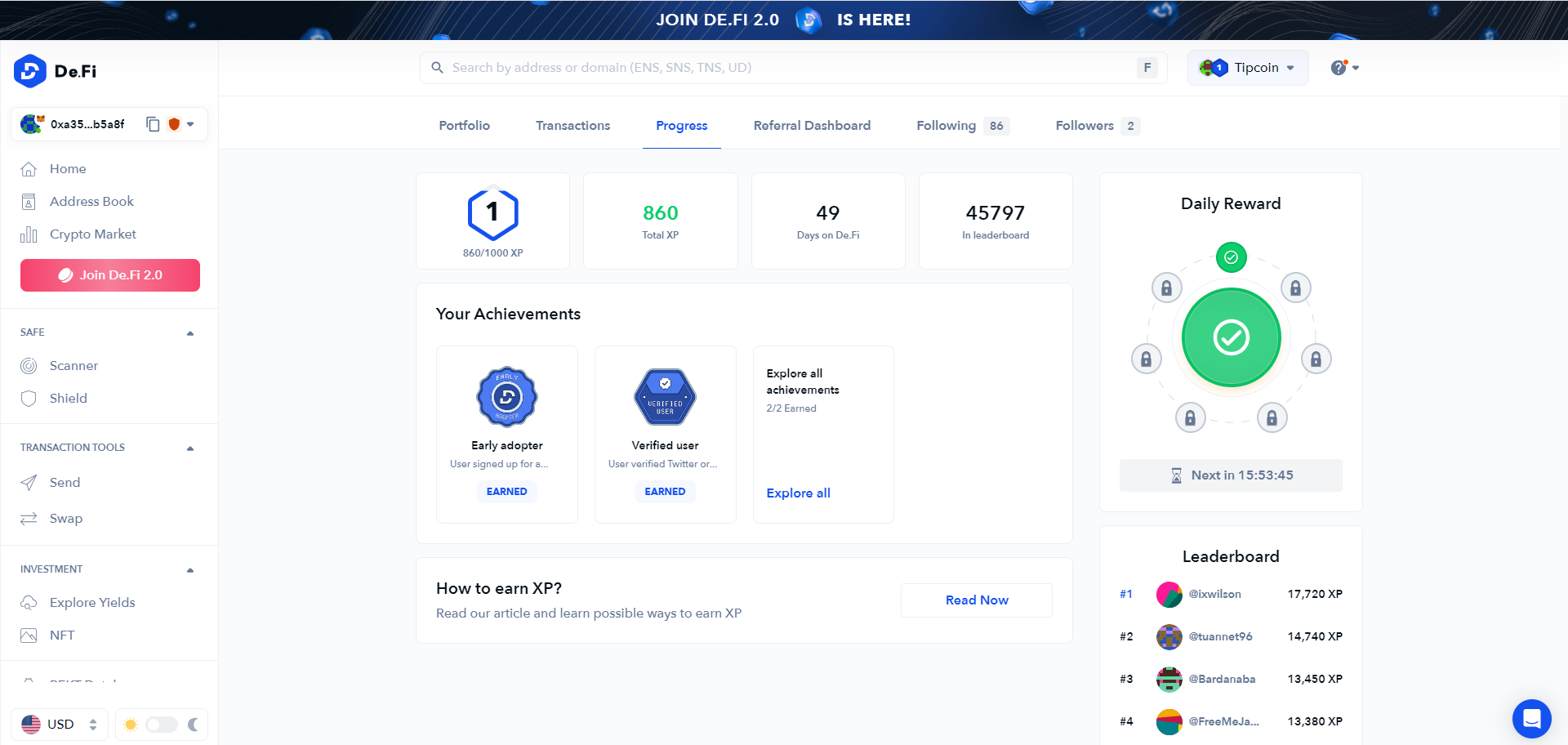Collapse the INVESTMENT section

click(190, 570)
